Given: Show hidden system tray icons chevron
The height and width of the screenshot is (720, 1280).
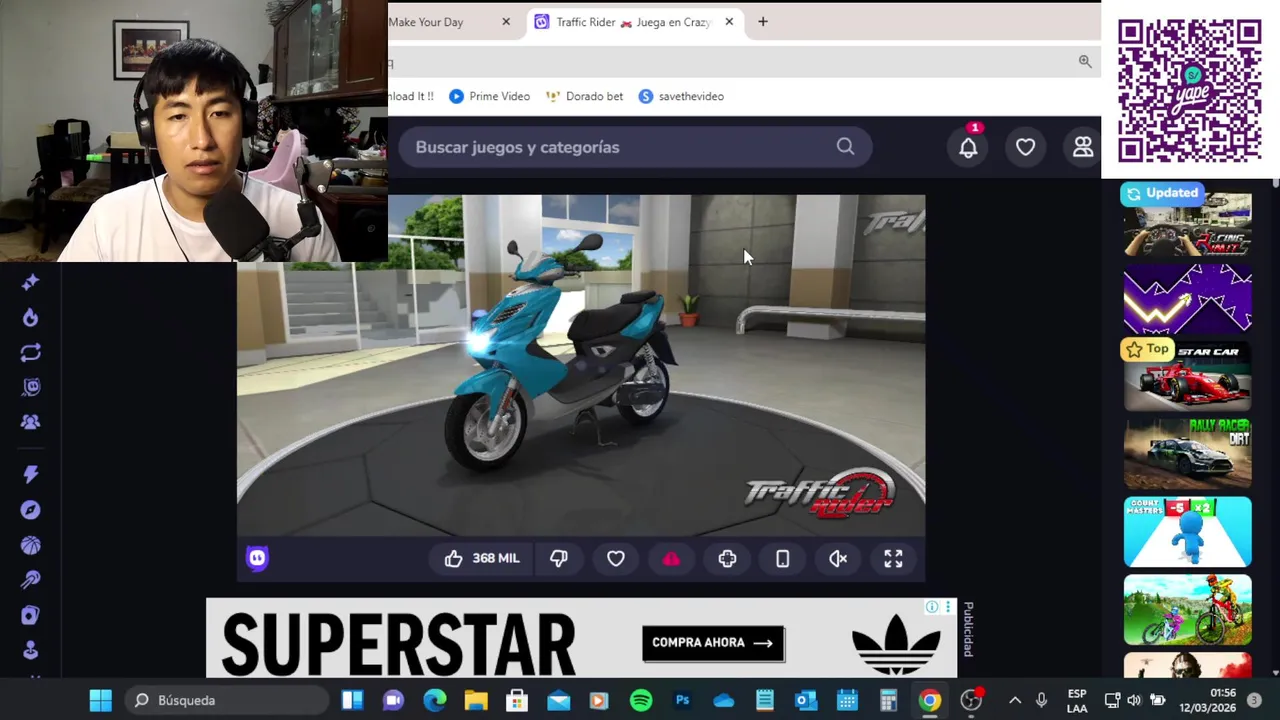Looking at the screenshot, I should click(x=1015, y=700).
